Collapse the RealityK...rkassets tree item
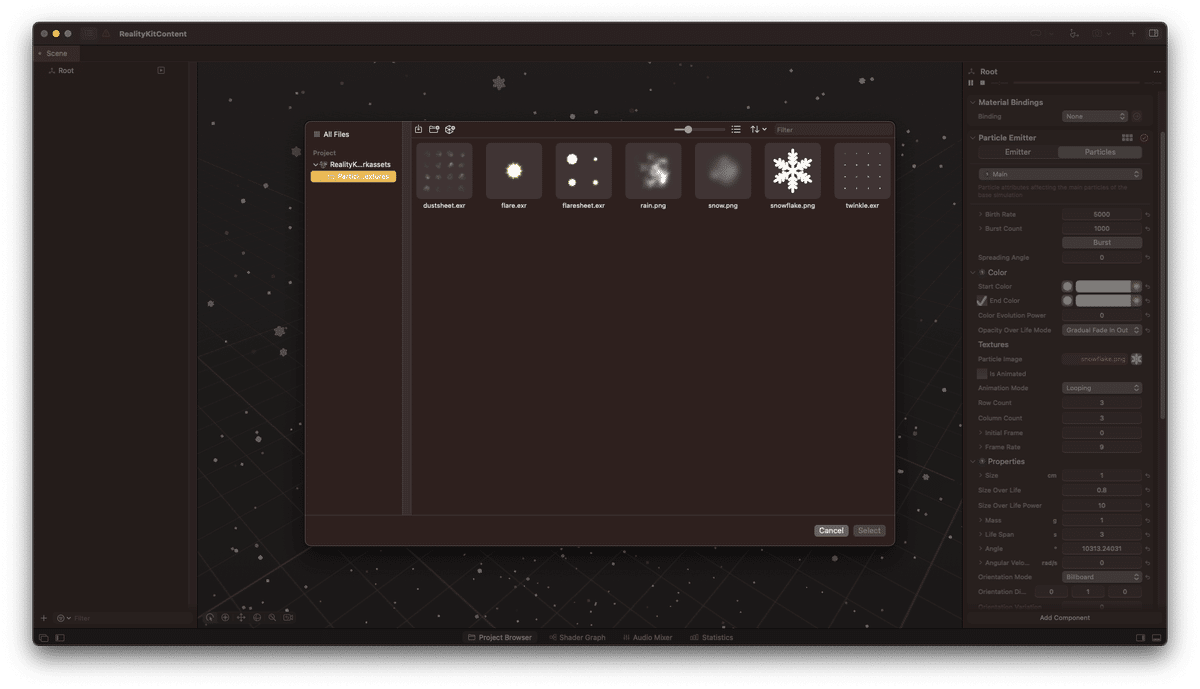 pyautogui.click(x=316, y=164)
